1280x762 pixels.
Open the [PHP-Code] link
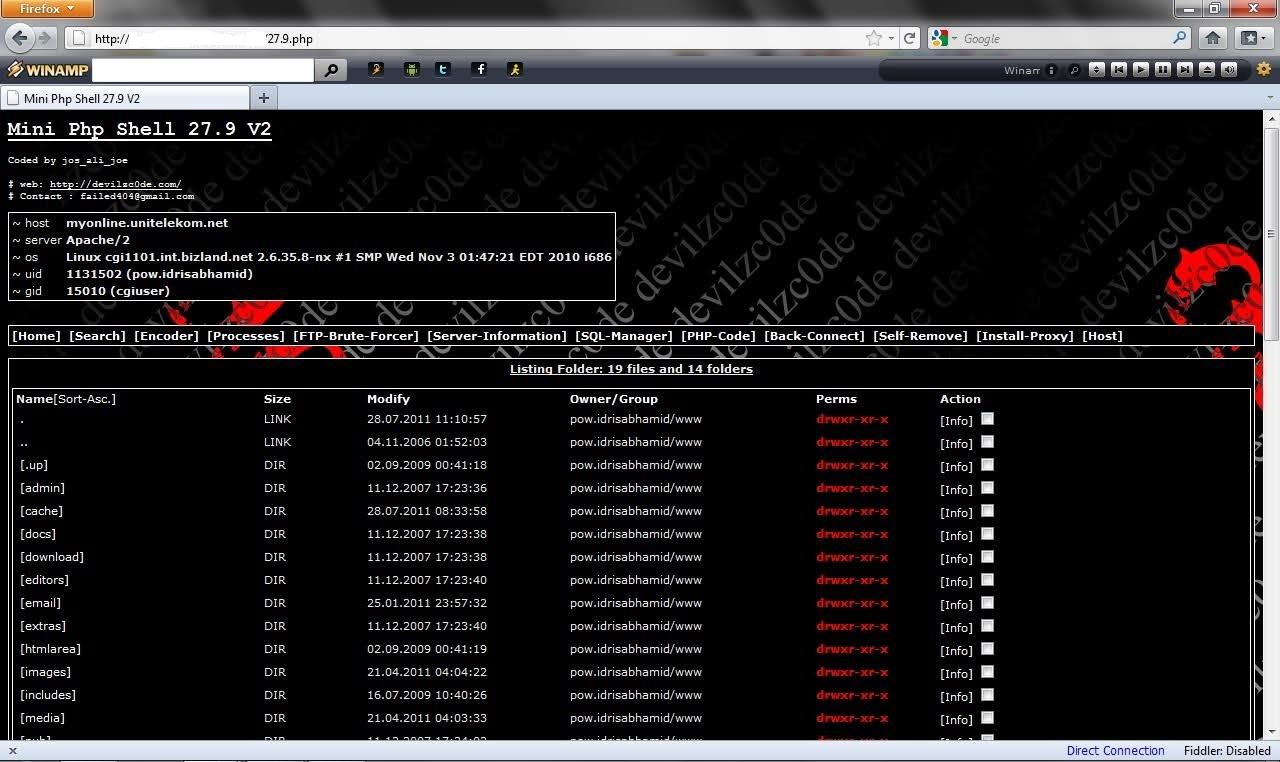[718, 336]
